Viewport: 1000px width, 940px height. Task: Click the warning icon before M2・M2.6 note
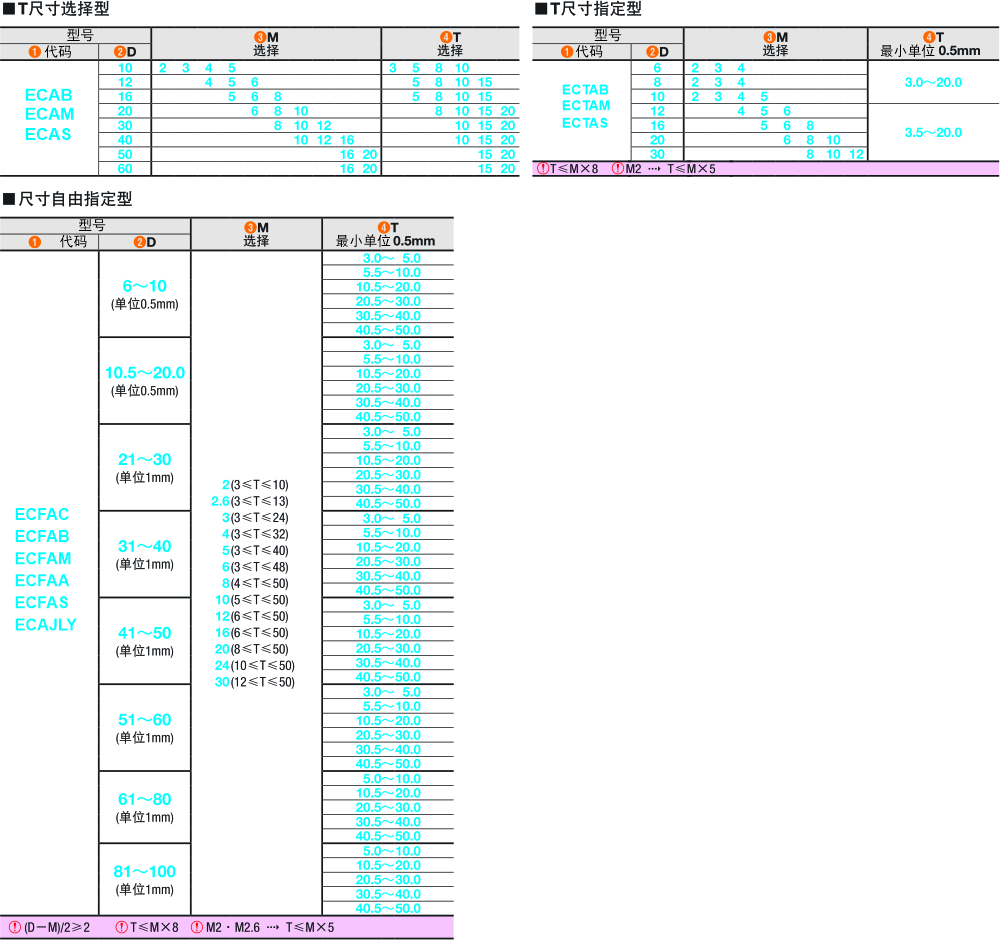pos(197,927)
